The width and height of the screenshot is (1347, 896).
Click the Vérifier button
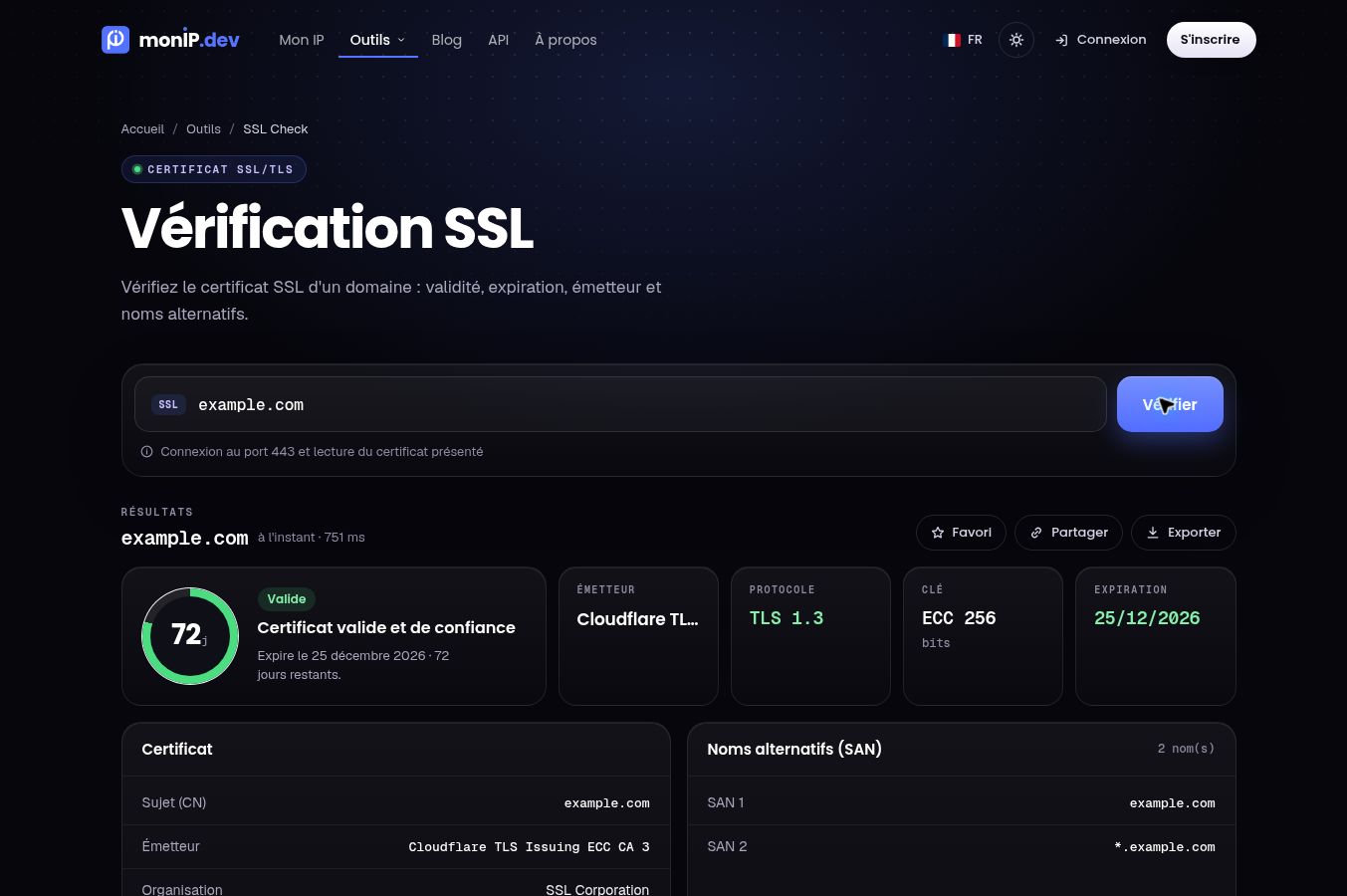(x=1170, y=404)
